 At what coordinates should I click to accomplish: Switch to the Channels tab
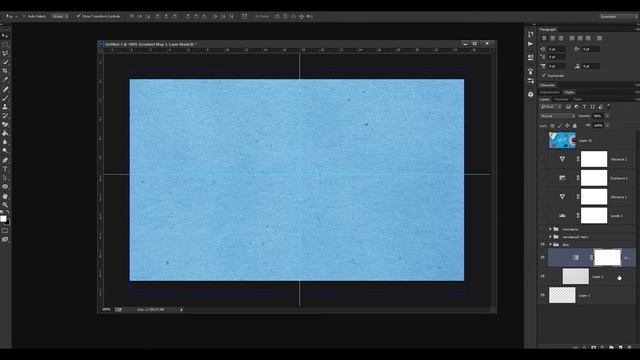[x=561, y=99]
